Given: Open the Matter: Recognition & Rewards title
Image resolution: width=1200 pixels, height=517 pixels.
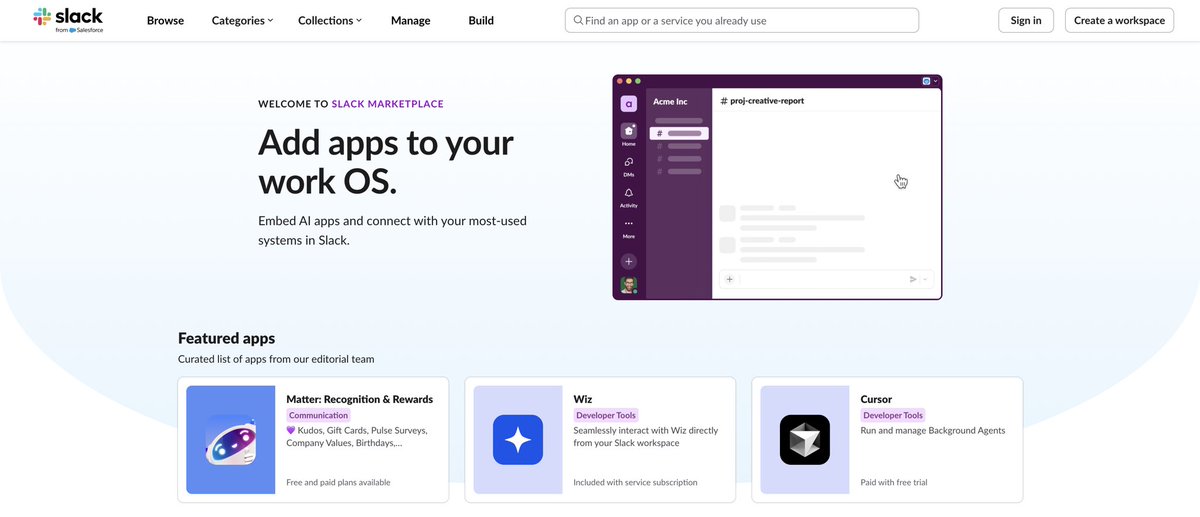Looking at the screenshot, I should coord(359,399).
